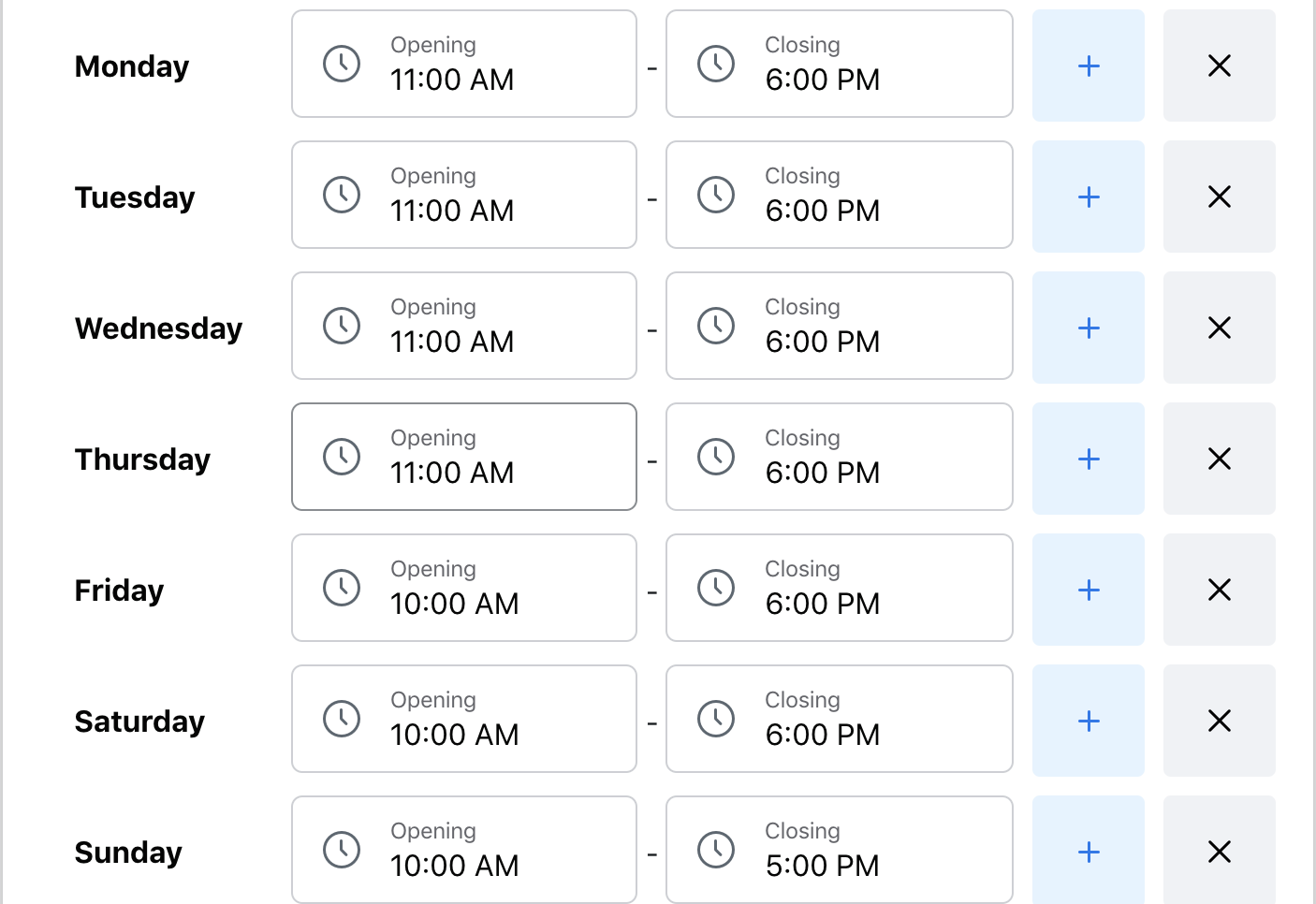The height and width of the screenshot is (904, 1316).
Task: Select Thursday's opening time field
Action: (x=463, y=457)
